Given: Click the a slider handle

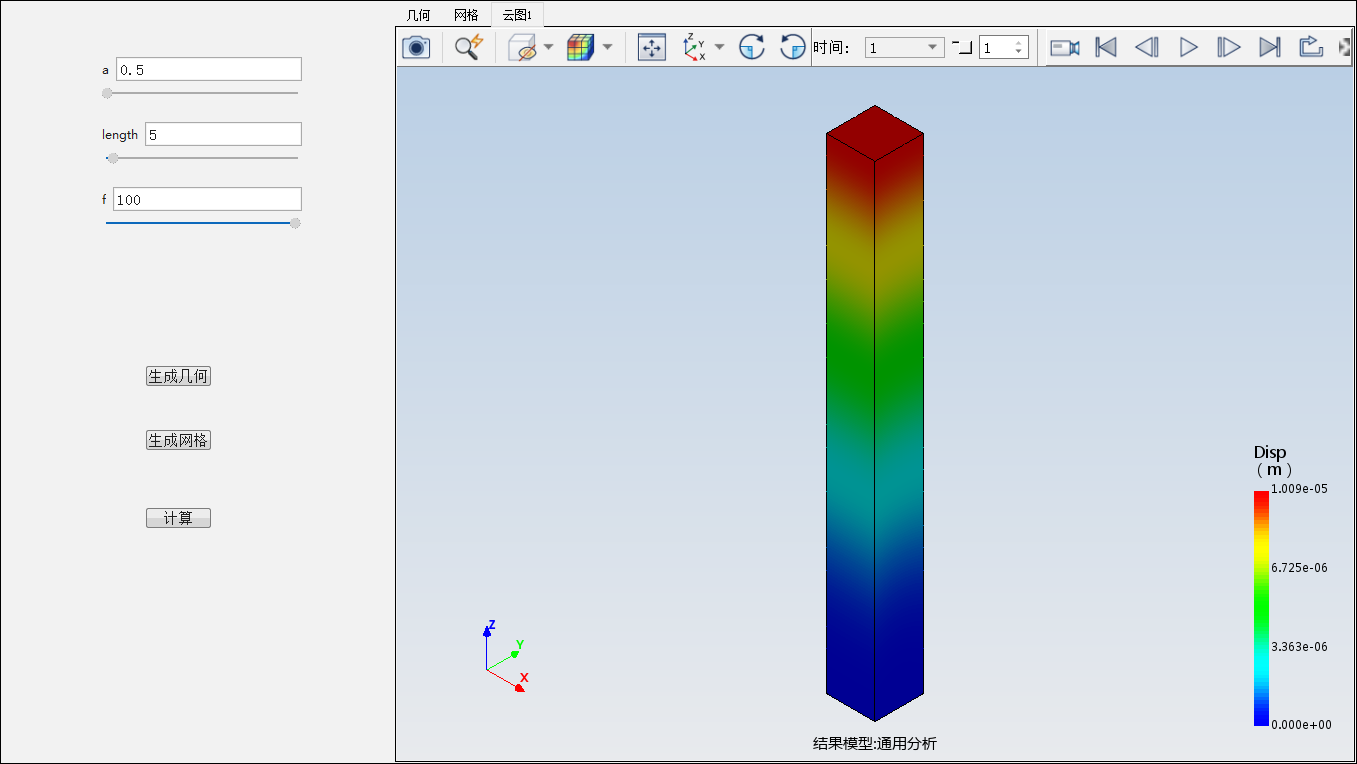Looking at the screenshot, I should [107, 93].
